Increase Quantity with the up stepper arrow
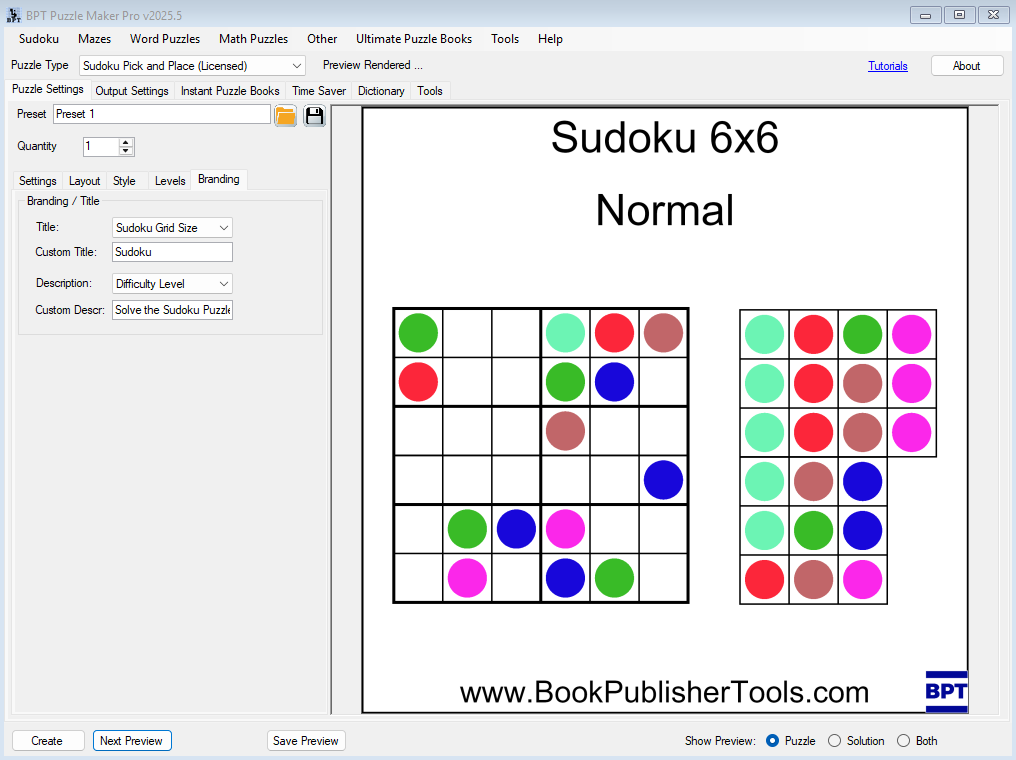1016x760 pixels. (x=125, y=141)
